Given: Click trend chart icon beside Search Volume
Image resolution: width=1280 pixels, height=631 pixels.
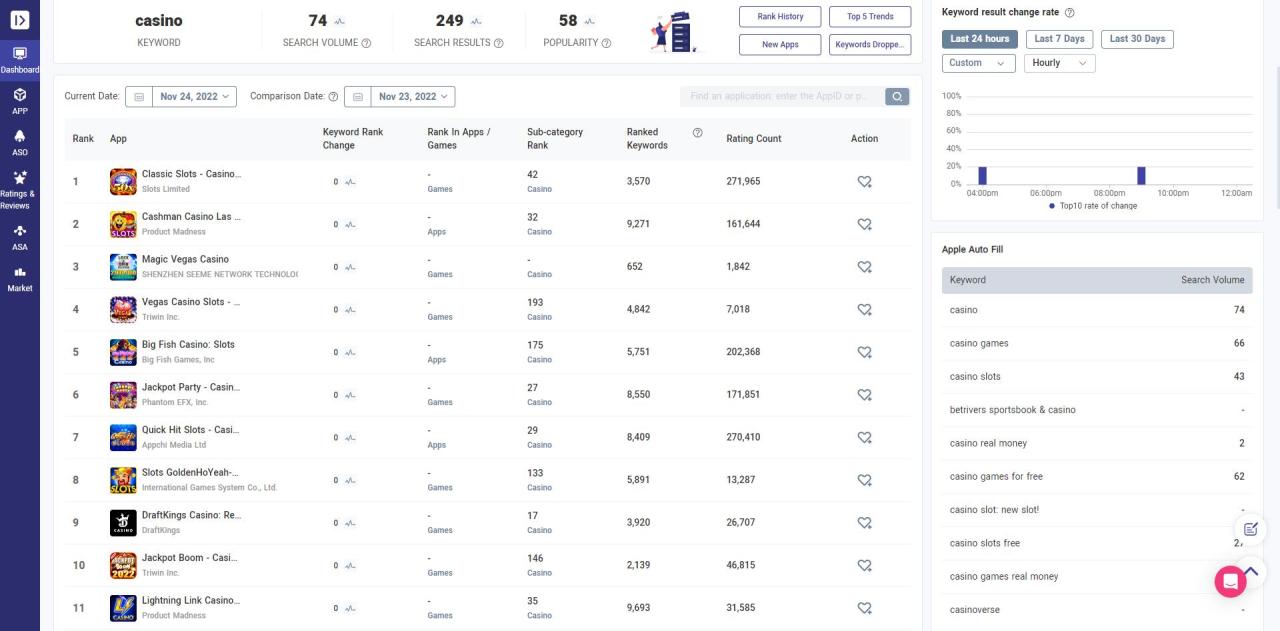Looking at the screenshot, I should (x=340, y=21).
